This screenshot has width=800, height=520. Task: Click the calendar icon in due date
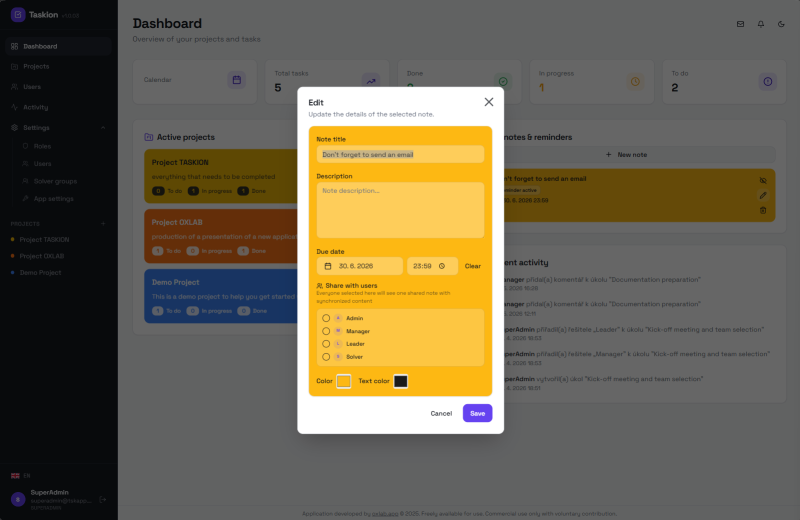(x=328, y=266)
